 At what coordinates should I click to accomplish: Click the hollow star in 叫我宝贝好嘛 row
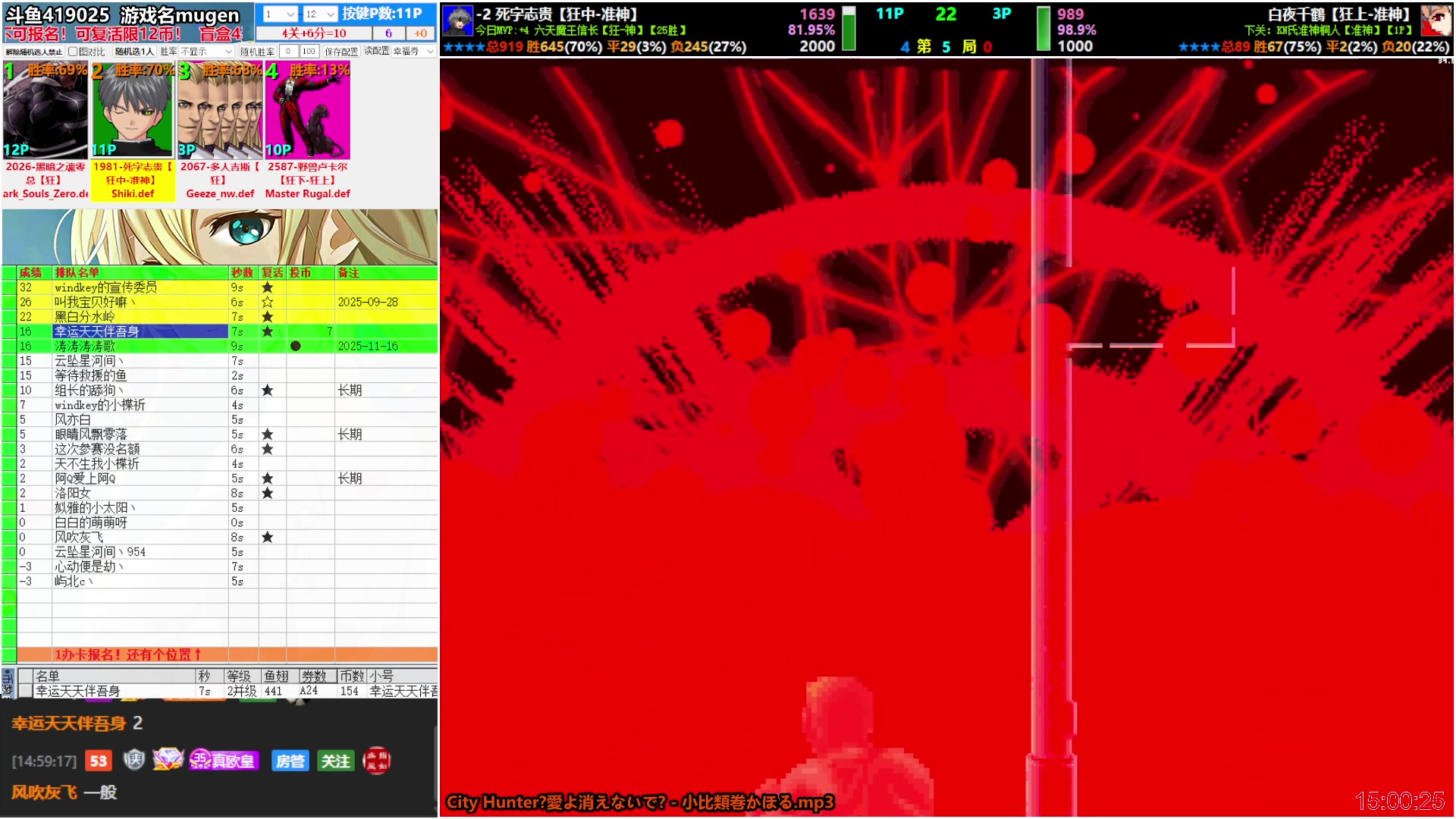[267, 302]
